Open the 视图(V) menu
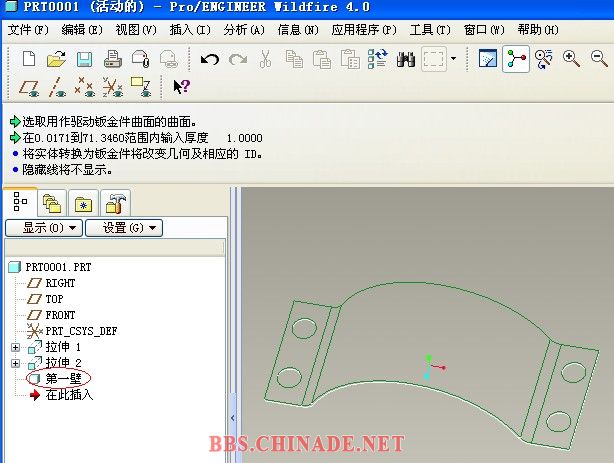Screen dimensions: 614x463 (x=136, y=30)
